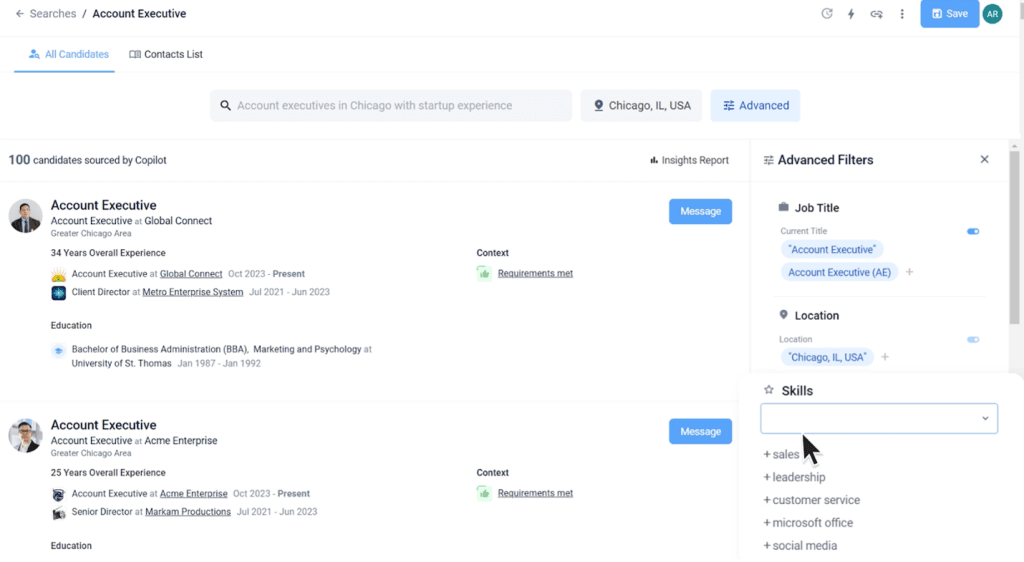1024x562 pixels.
Task: Toggle the Location filter switch
Action: coord(973,339)
